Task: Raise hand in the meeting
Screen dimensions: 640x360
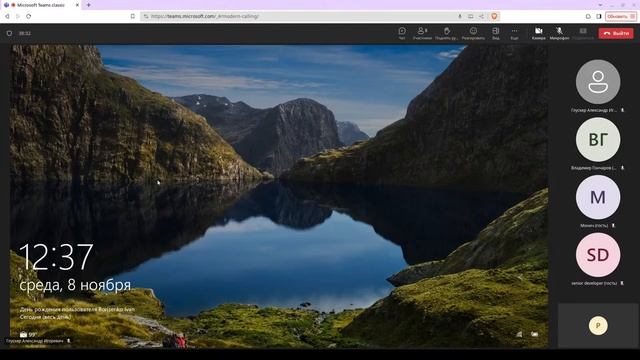Action: [x=447, y=33]
